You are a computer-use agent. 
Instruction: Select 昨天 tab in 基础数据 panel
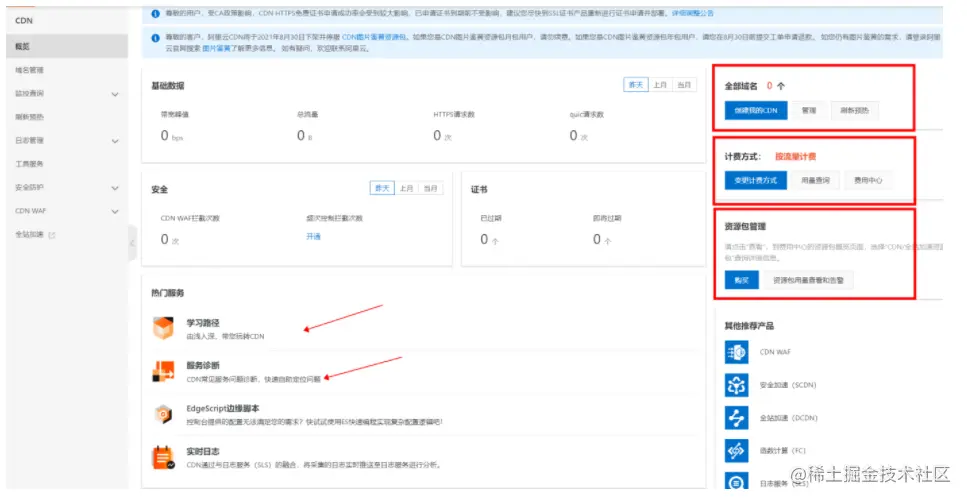[x=636, y=85]
